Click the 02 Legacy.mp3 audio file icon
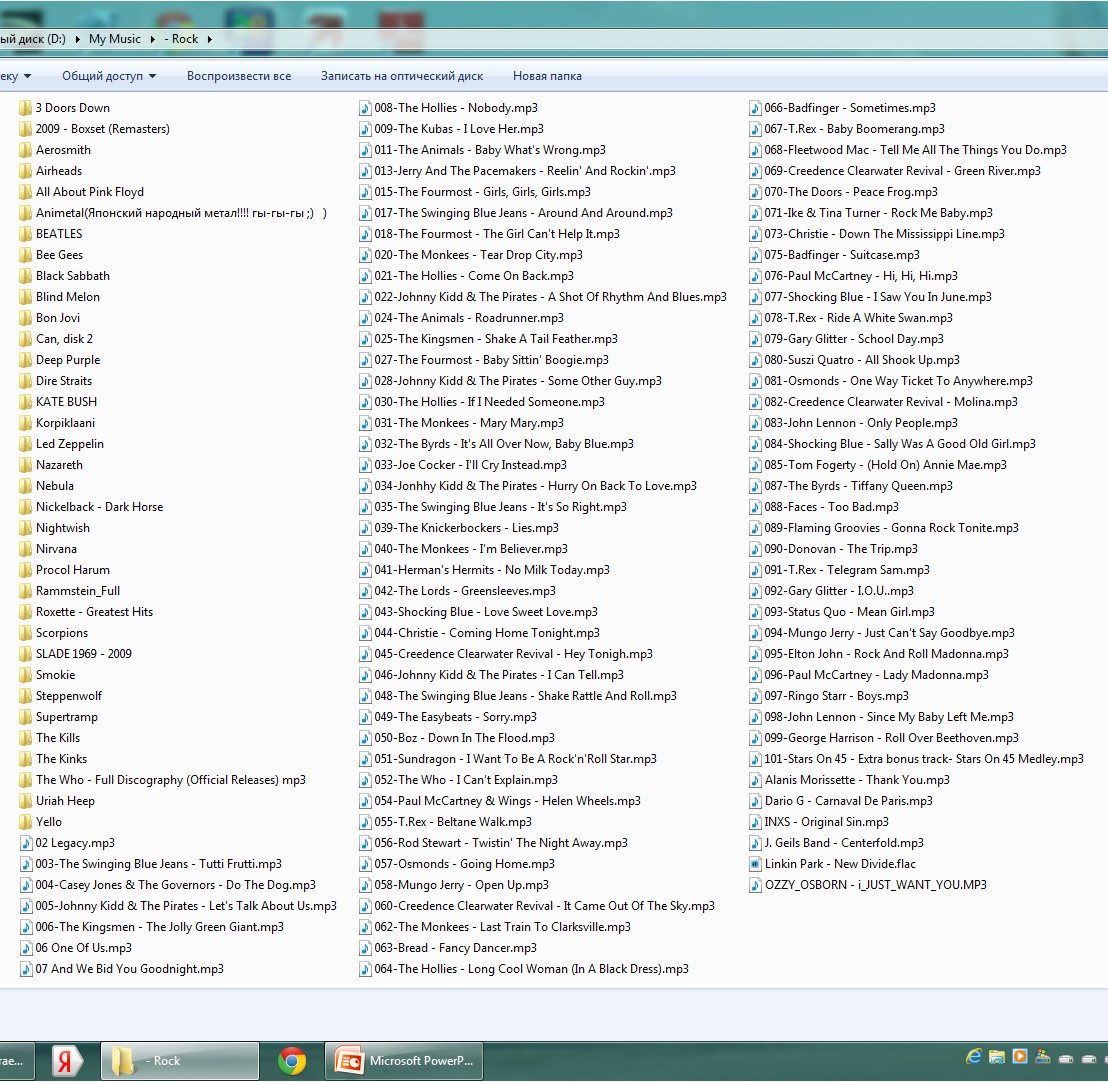The image size is (1108, 1082). (x=26, y=843)
